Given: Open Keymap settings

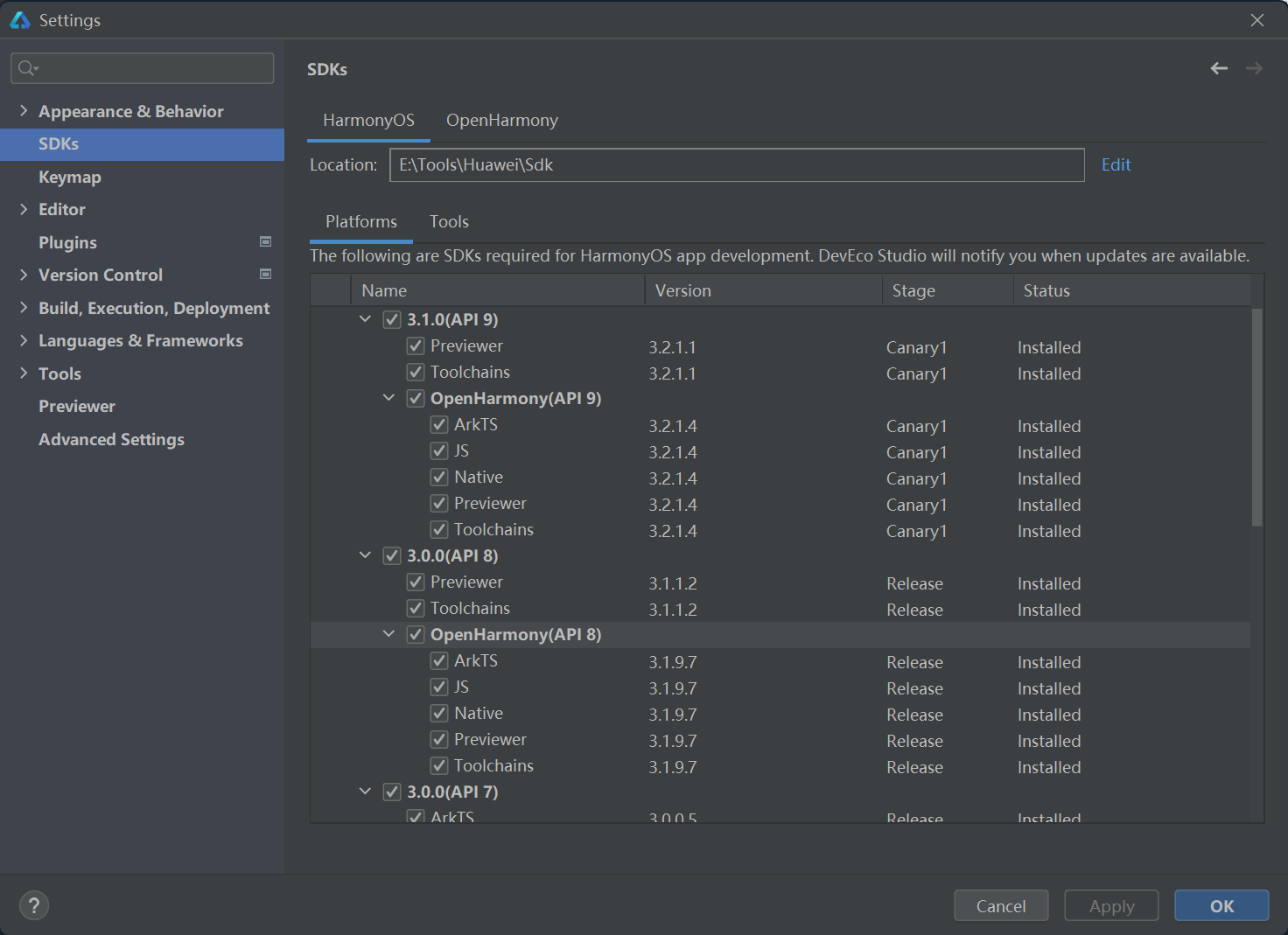Looking at the screenshot, I should click(x=70, y=178).
